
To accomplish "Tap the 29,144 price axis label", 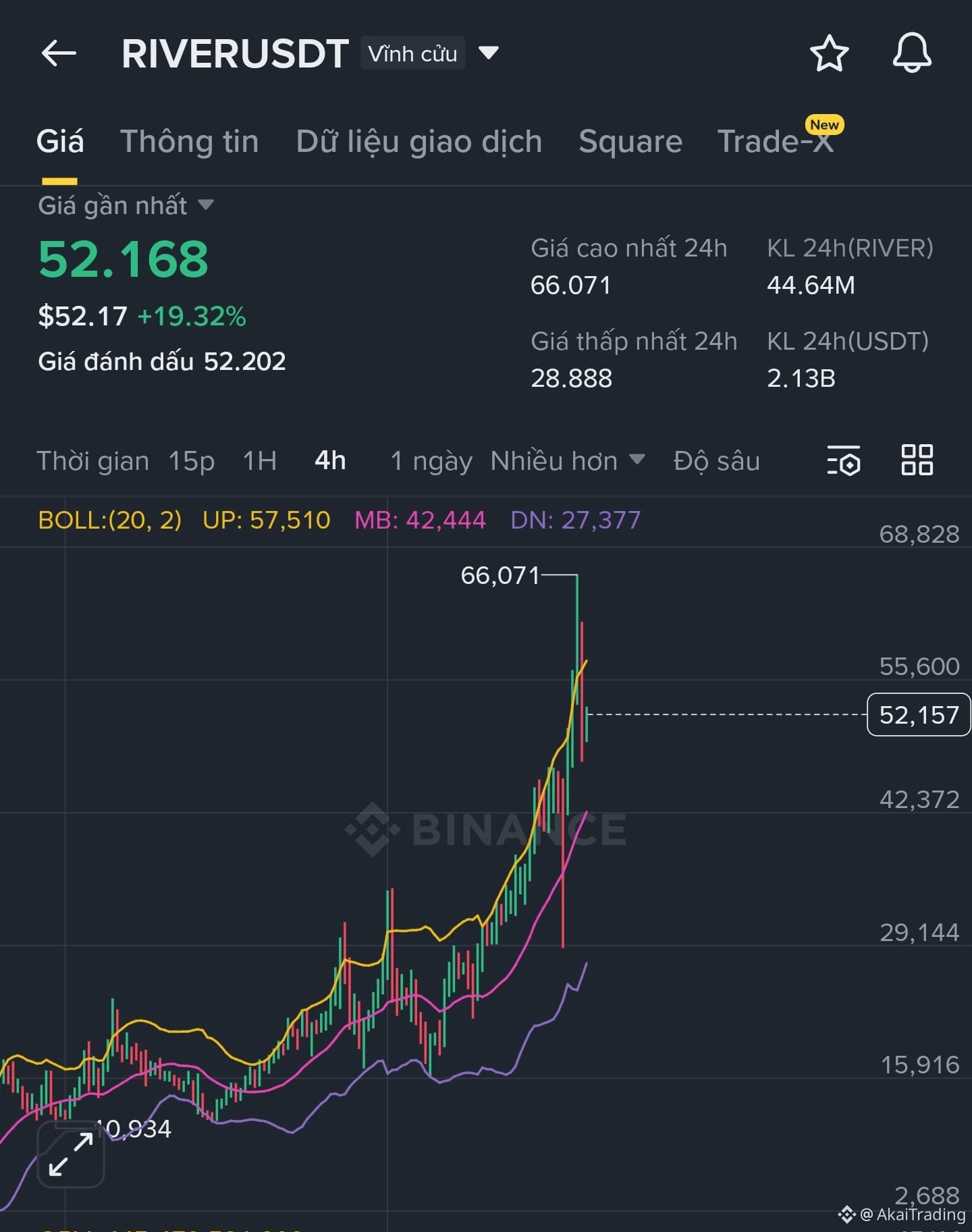I will pyautogui.click(x=919, y=932).
